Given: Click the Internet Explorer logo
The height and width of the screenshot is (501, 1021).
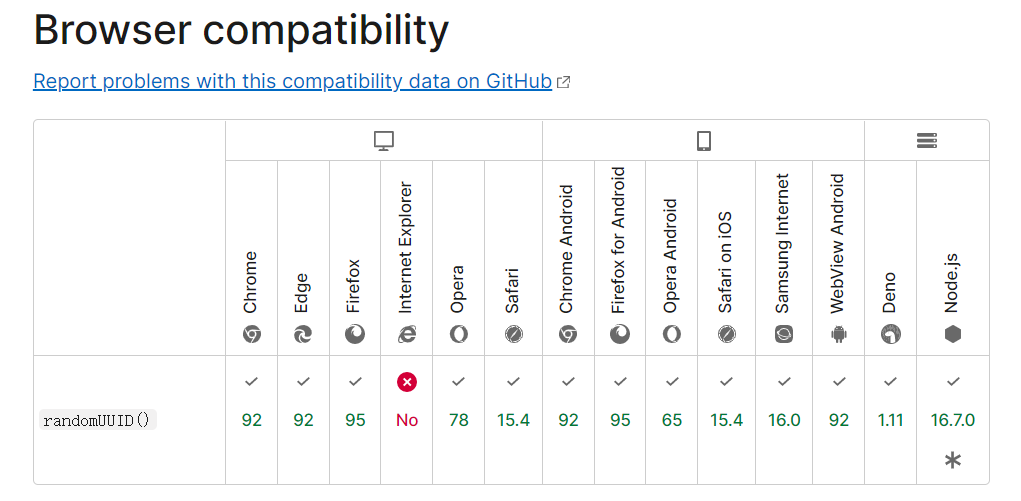Looking at the screenshot, I should tap(407, 335).
